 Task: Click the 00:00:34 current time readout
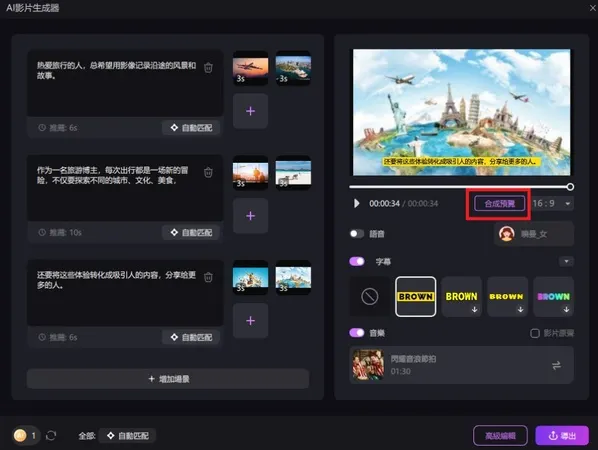tap(384, 204)
